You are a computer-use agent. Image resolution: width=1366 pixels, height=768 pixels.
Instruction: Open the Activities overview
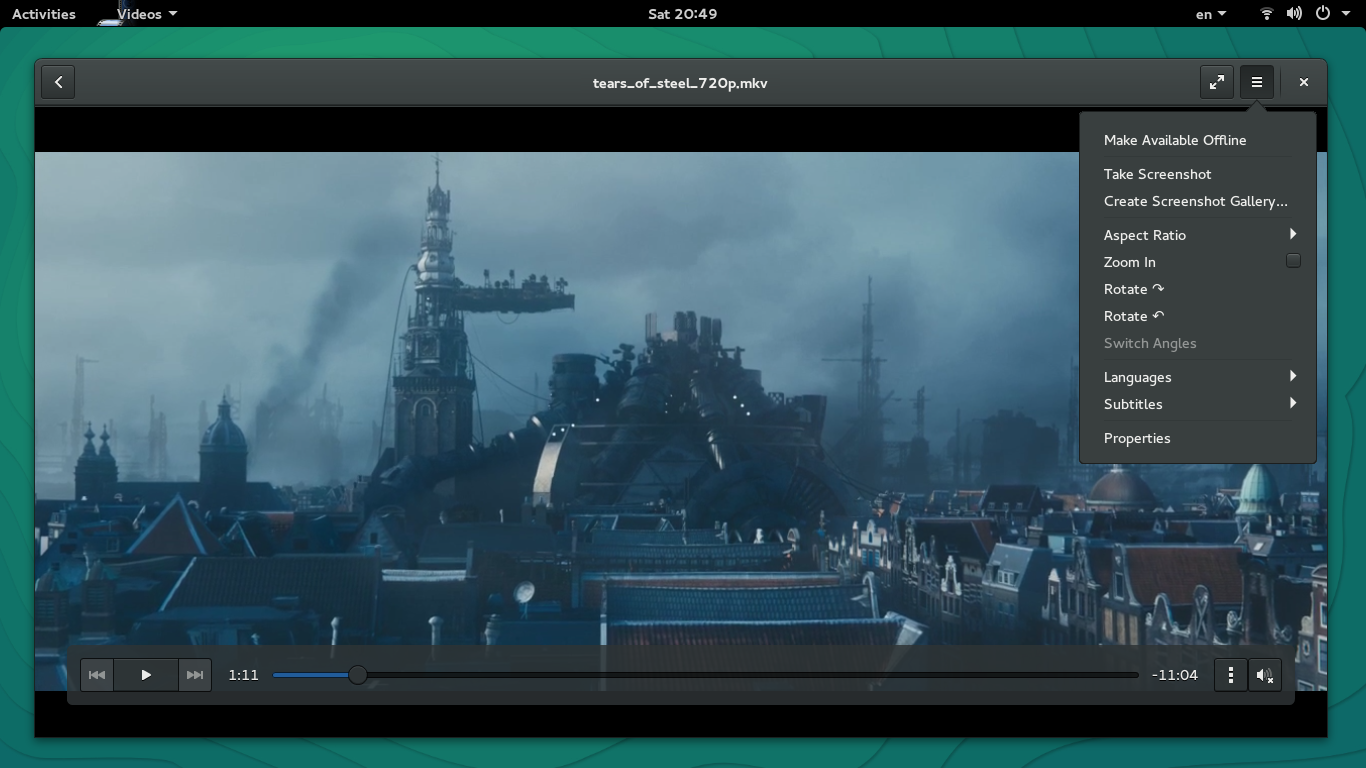43,14
